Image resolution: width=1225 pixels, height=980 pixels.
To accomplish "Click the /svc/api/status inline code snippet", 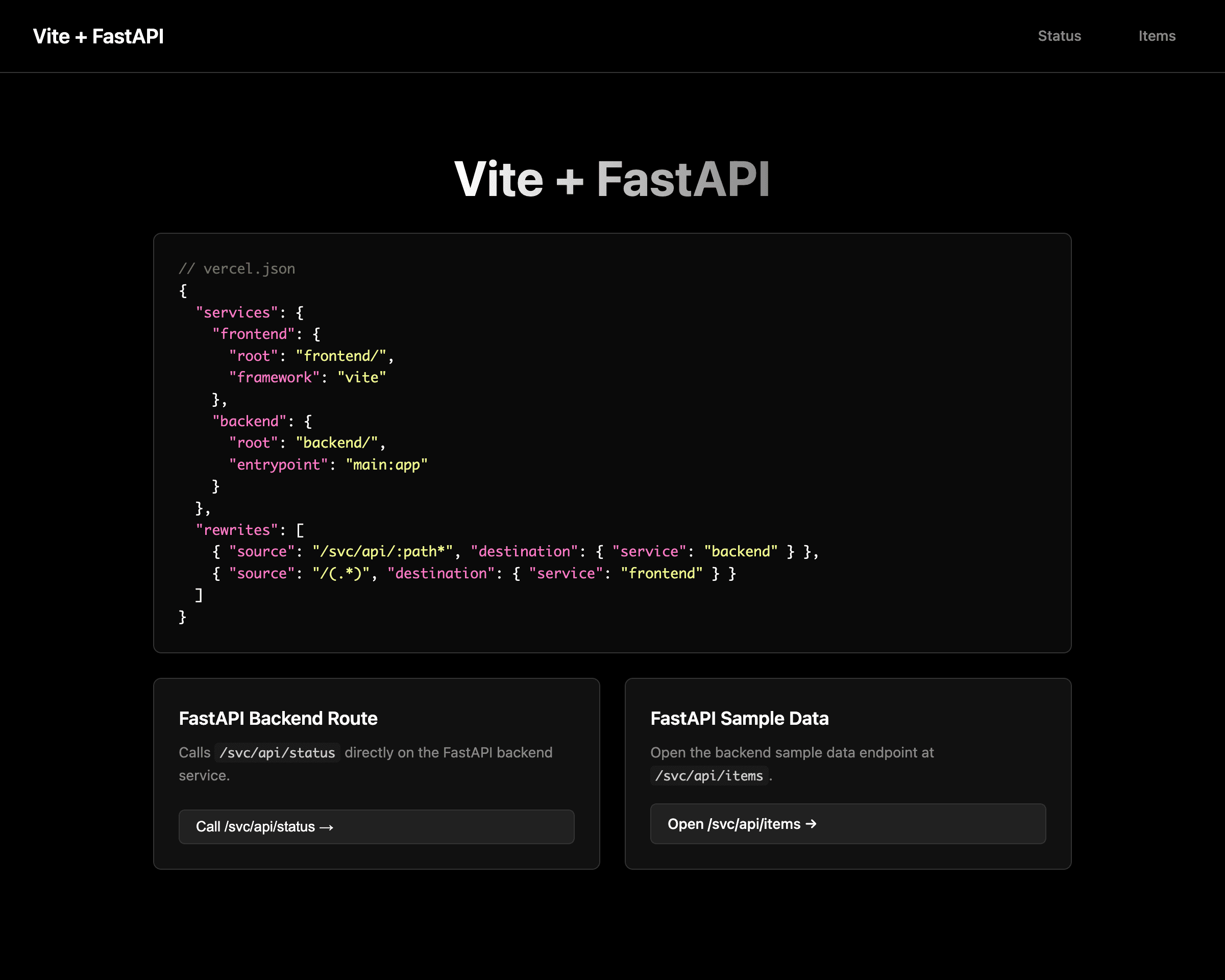I will pyautogui.click(x=277, y=753).
